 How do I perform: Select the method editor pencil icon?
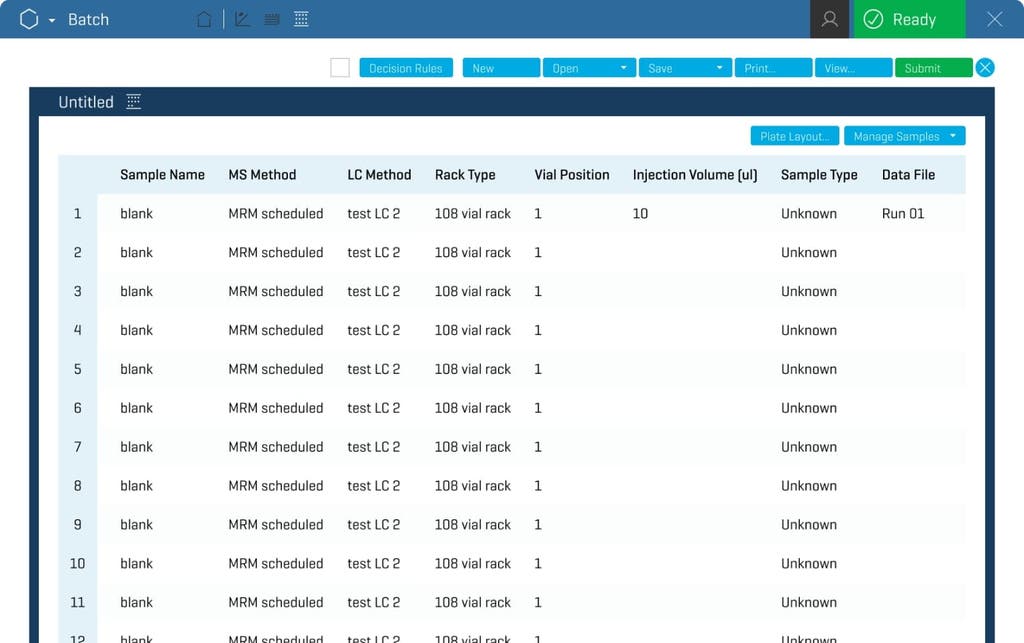point(241,18)
